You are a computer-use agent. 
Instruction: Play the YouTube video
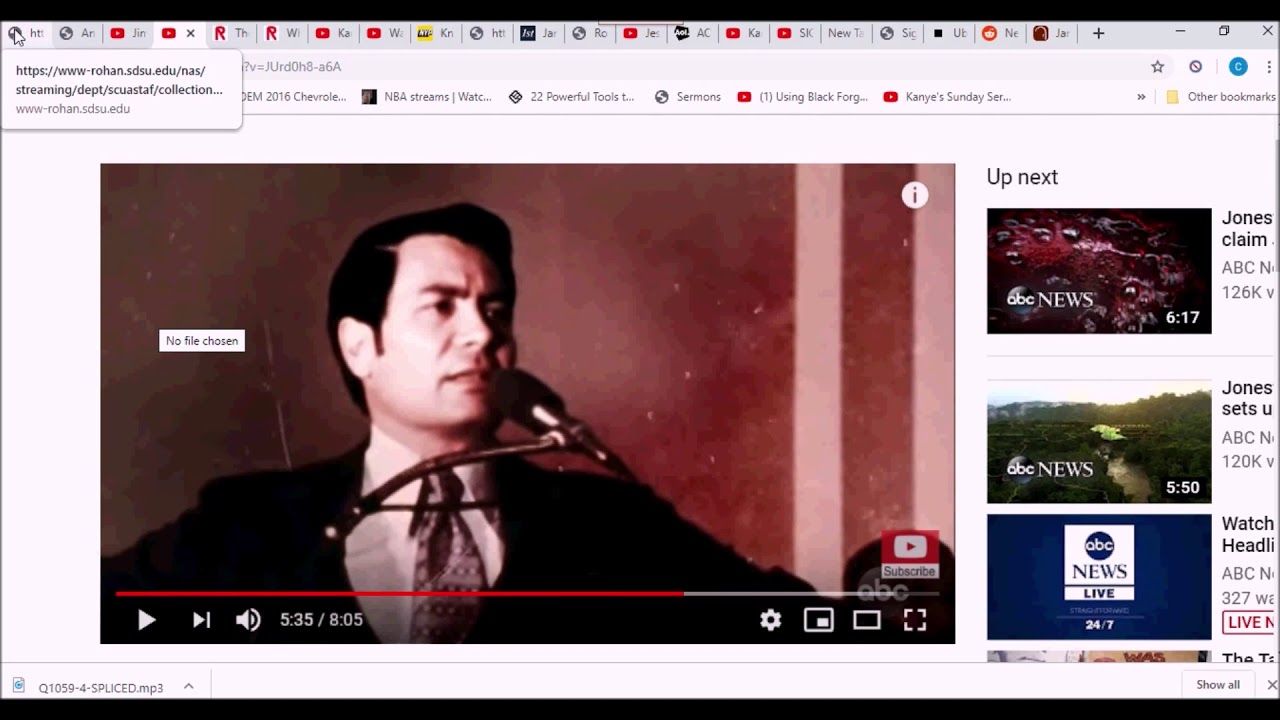(146, 620)
